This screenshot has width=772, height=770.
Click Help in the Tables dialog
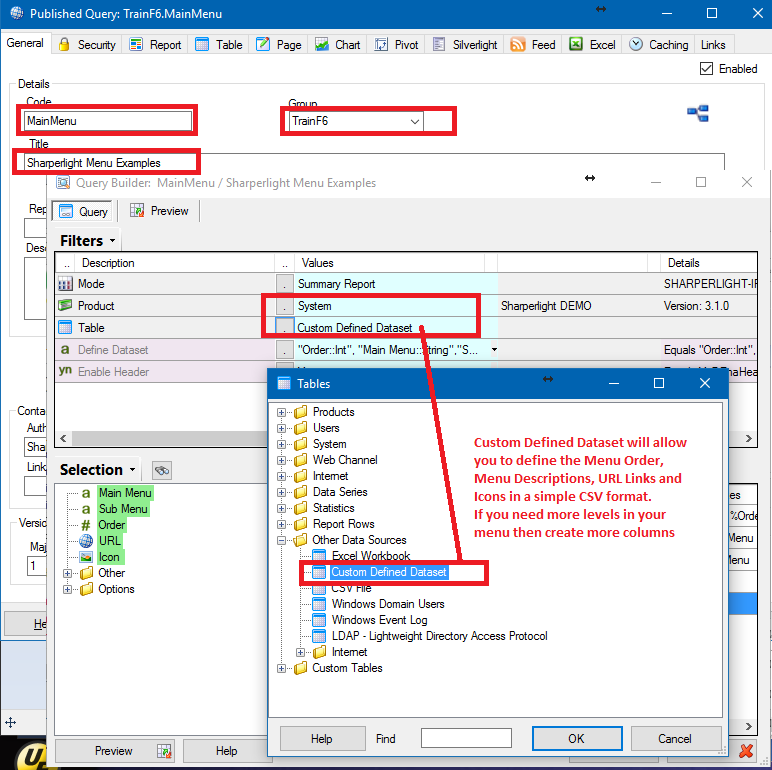tap(322, 738)
